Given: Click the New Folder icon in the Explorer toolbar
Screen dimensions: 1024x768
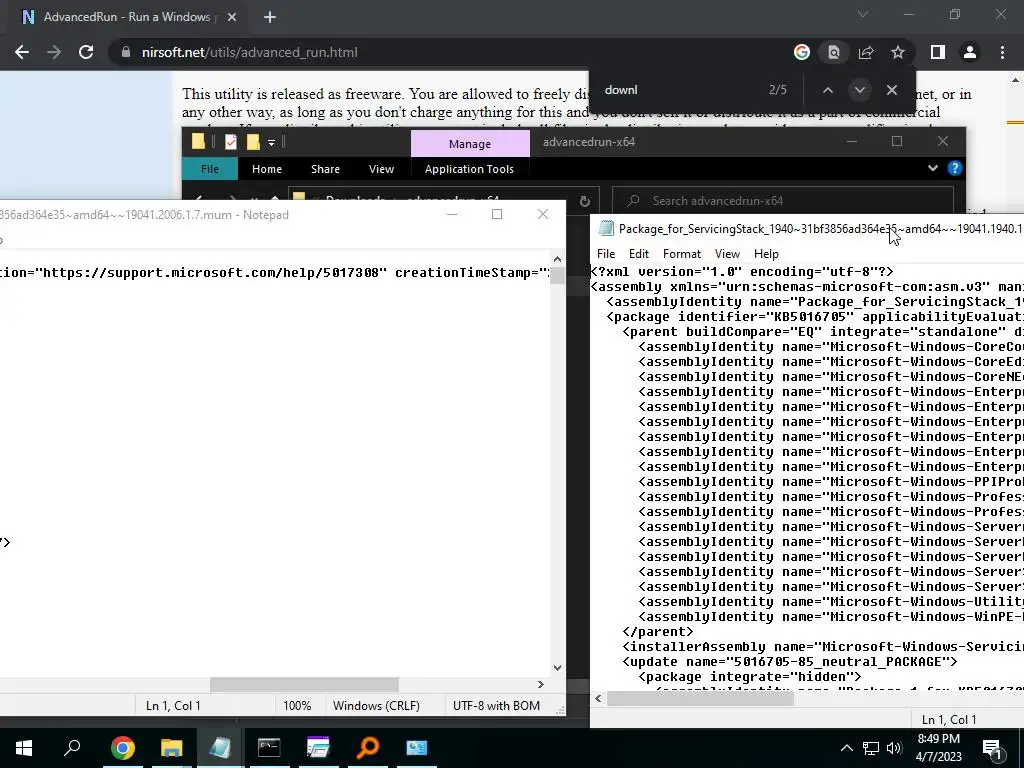Looking at the screenshot, I should (x=253, y=142).
